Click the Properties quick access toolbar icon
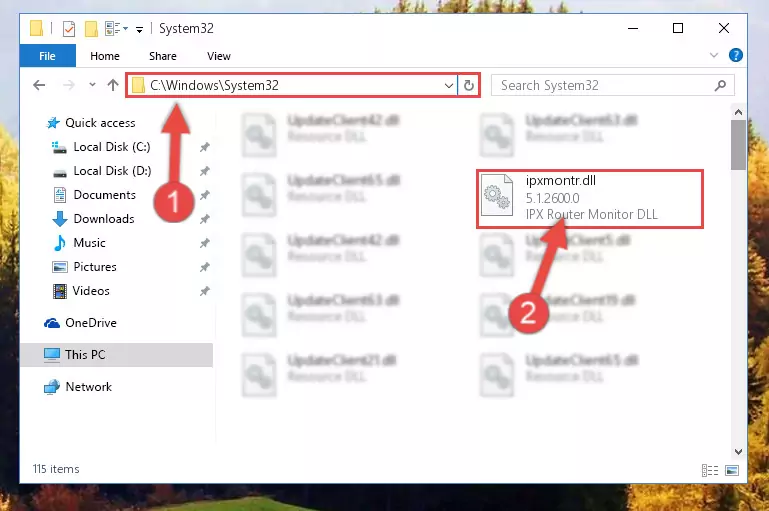This screenshot has height=511, width=769. coord(69,29)
